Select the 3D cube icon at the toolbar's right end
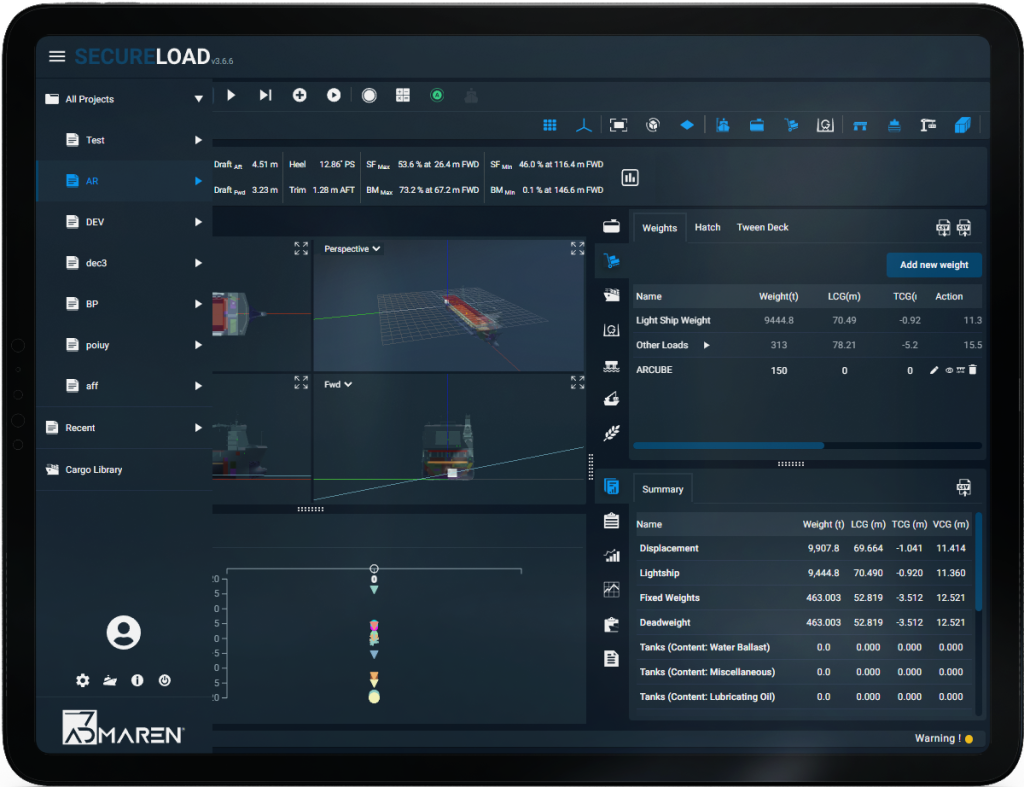1024x787 pixels. pos(963,125)
